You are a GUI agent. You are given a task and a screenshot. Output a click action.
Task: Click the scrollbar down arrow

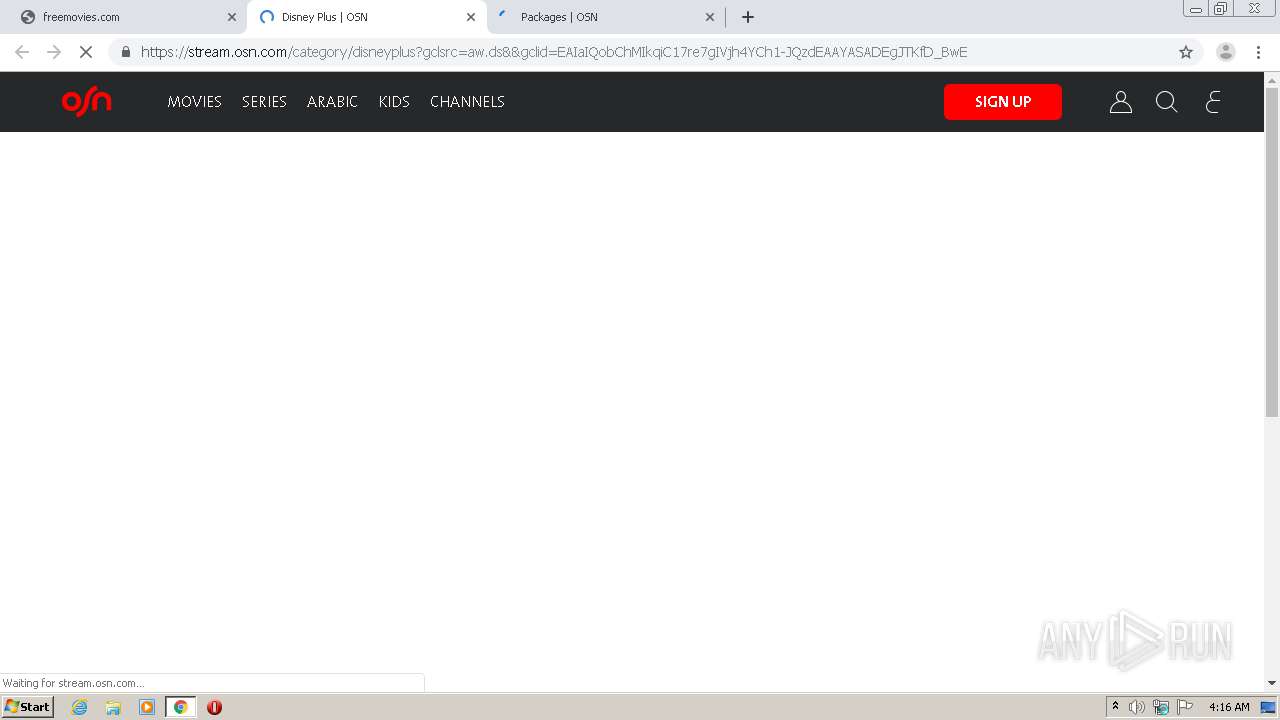point(1272,683)
